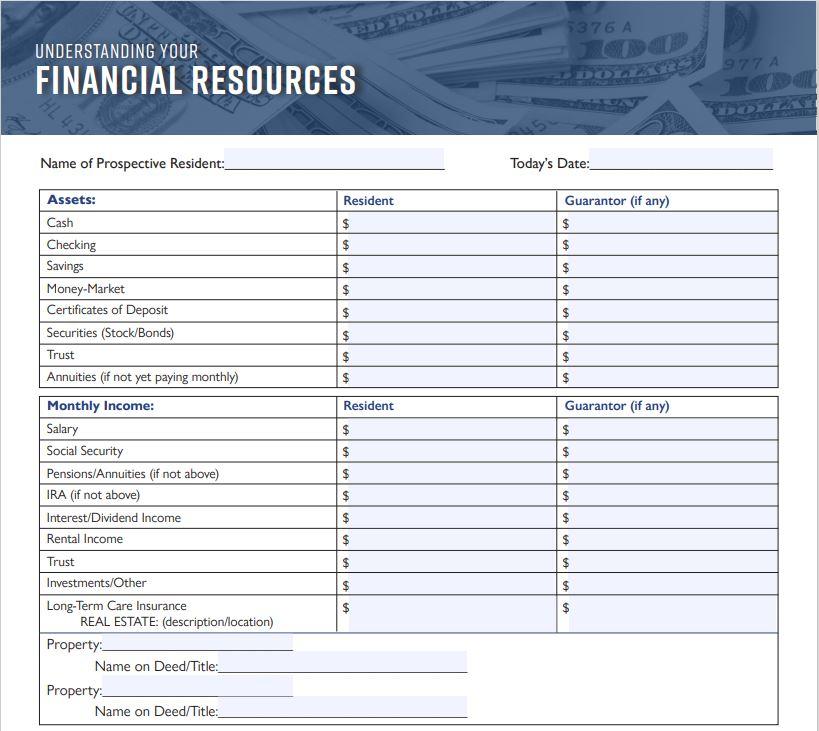The width and height of the screenshot is (819, 731).
Task: Click 'Guarantor (if any)' header in Assets table
Action: click(617, 201)
